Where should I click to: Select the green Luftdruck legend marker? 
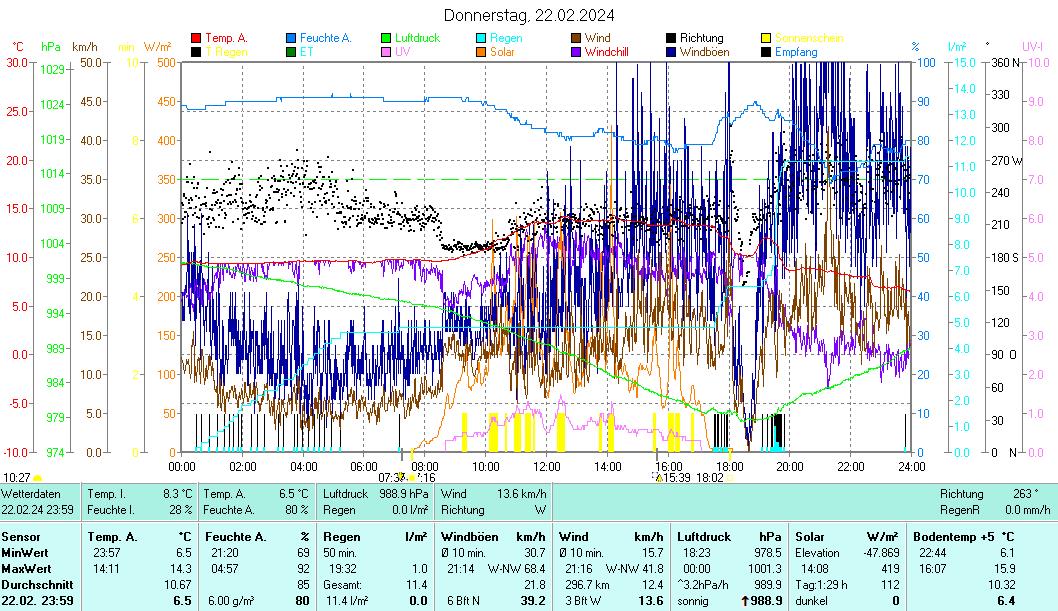[x=386, y=39]
